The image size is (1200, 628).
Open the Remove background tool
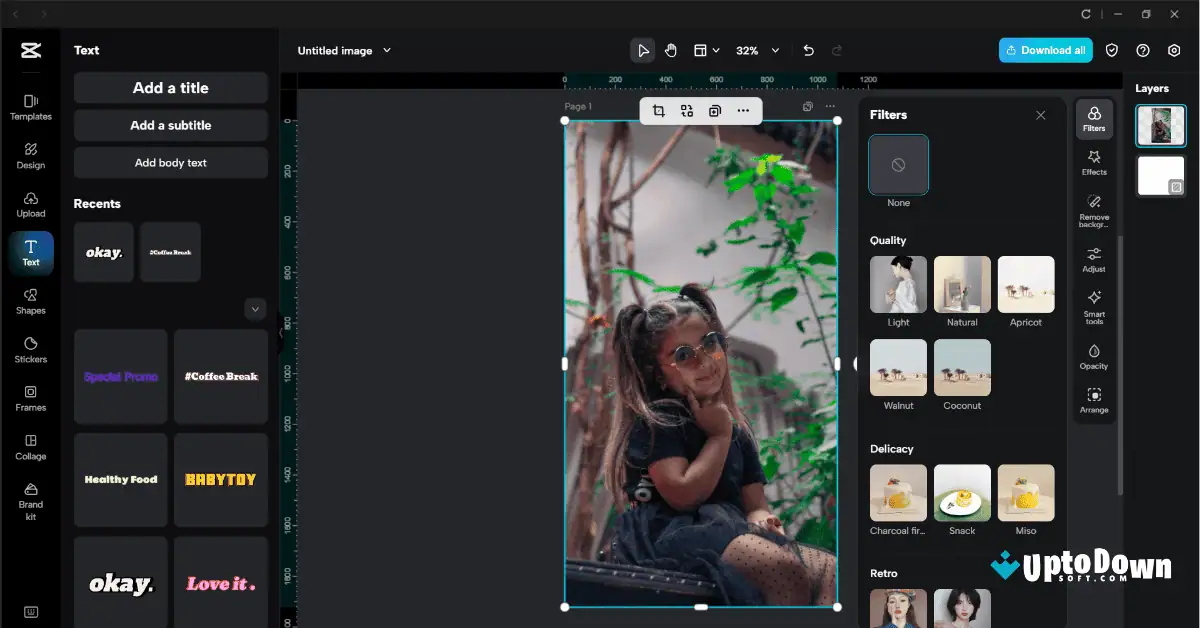1094,207
